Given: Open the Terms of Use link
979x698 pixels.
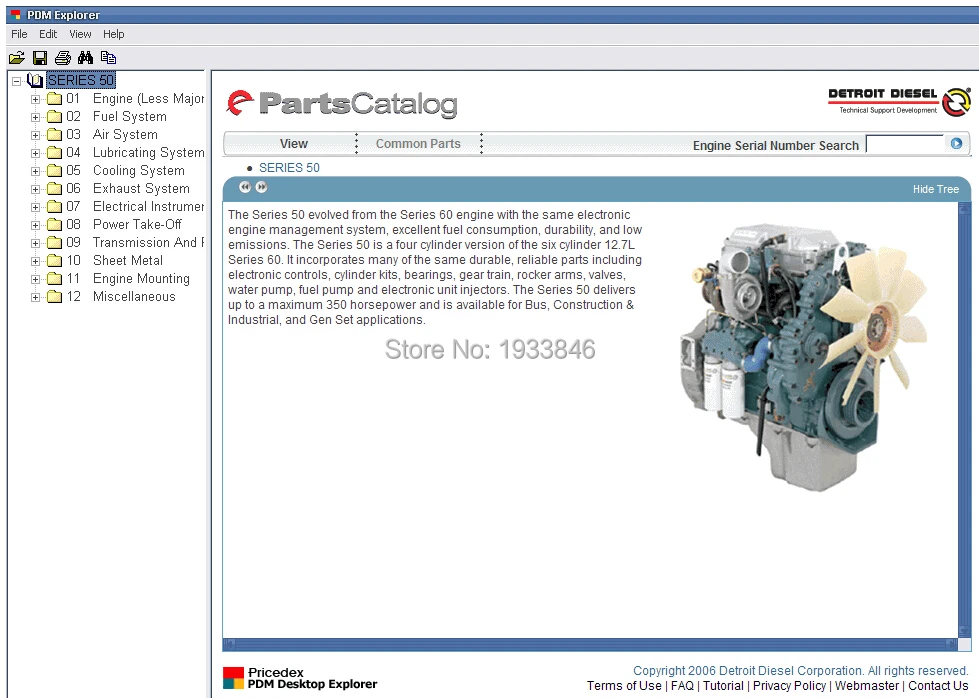Looking at the screenshot, I should click(x=624, y=686).
